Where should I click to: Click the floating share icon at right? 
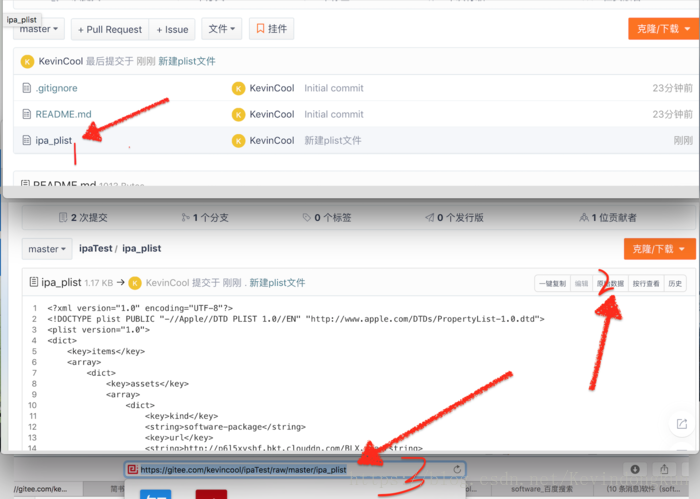[682, 424]
